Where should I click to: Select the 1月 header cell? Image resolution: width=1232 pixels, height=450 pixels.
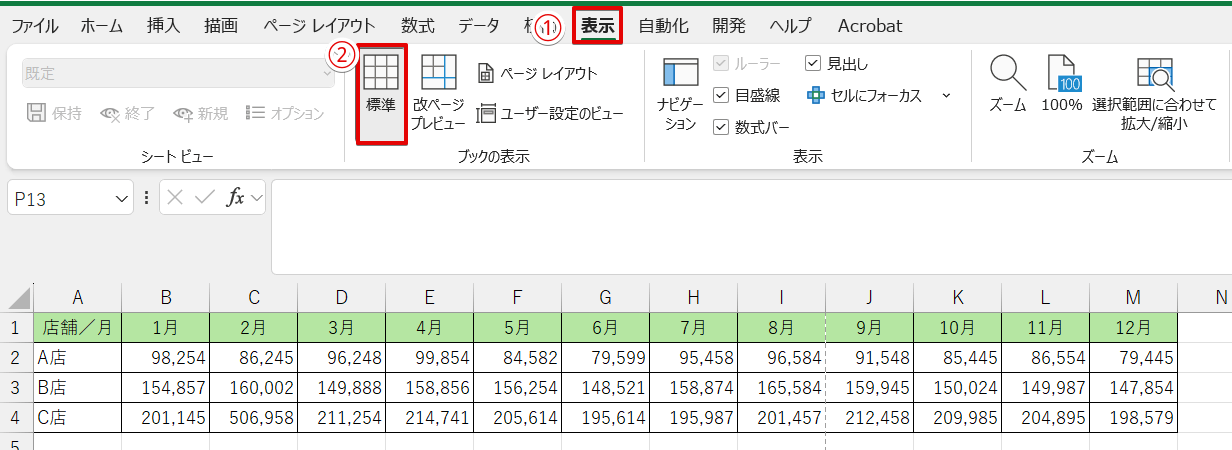point(166,327)
